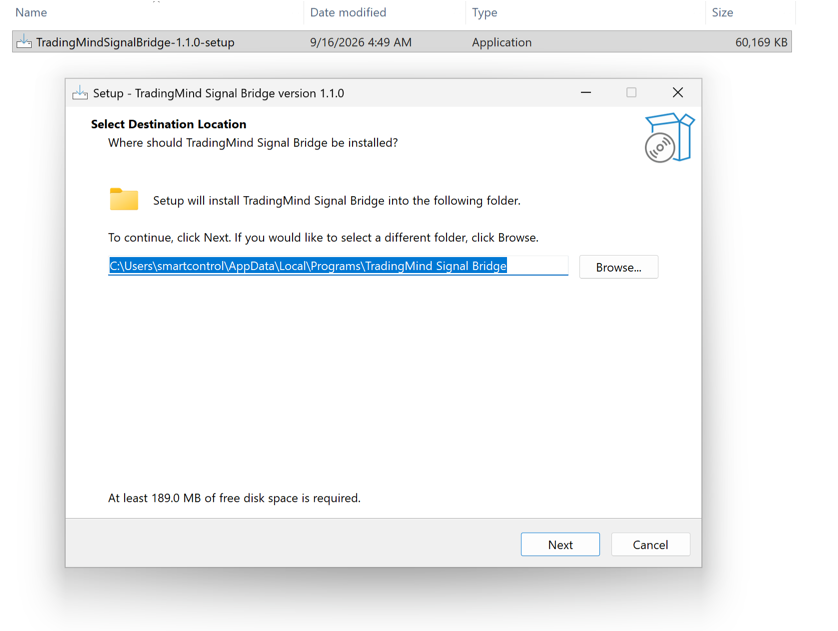Image resolution: width=838 pixels, height=631 pixels.
Task: Click the setup window title text
Action: coord(219,93)
